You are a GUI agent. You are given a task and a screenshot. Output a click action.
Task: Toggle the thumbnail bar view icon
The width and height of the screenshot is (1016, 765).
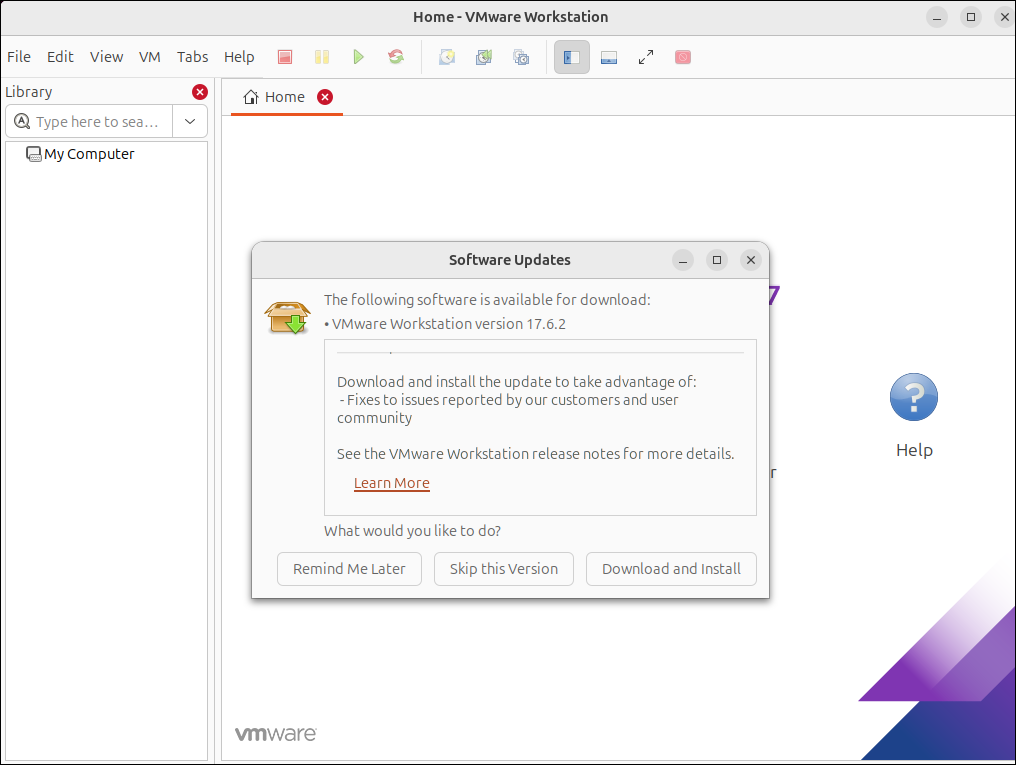(x=608, y=58)
